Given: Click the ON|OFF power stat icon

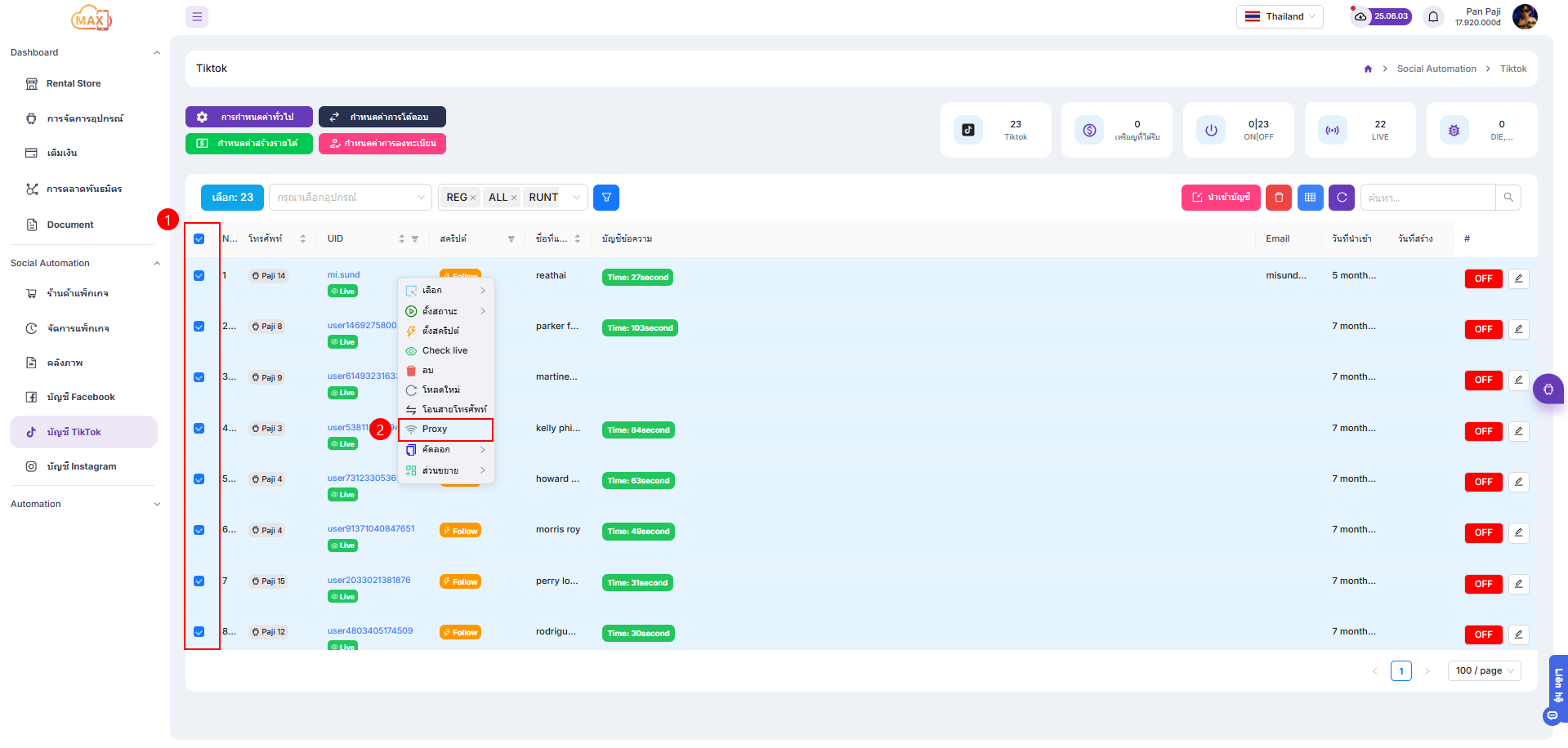Looking at the screenshot, I should (x=1211, y=130).
